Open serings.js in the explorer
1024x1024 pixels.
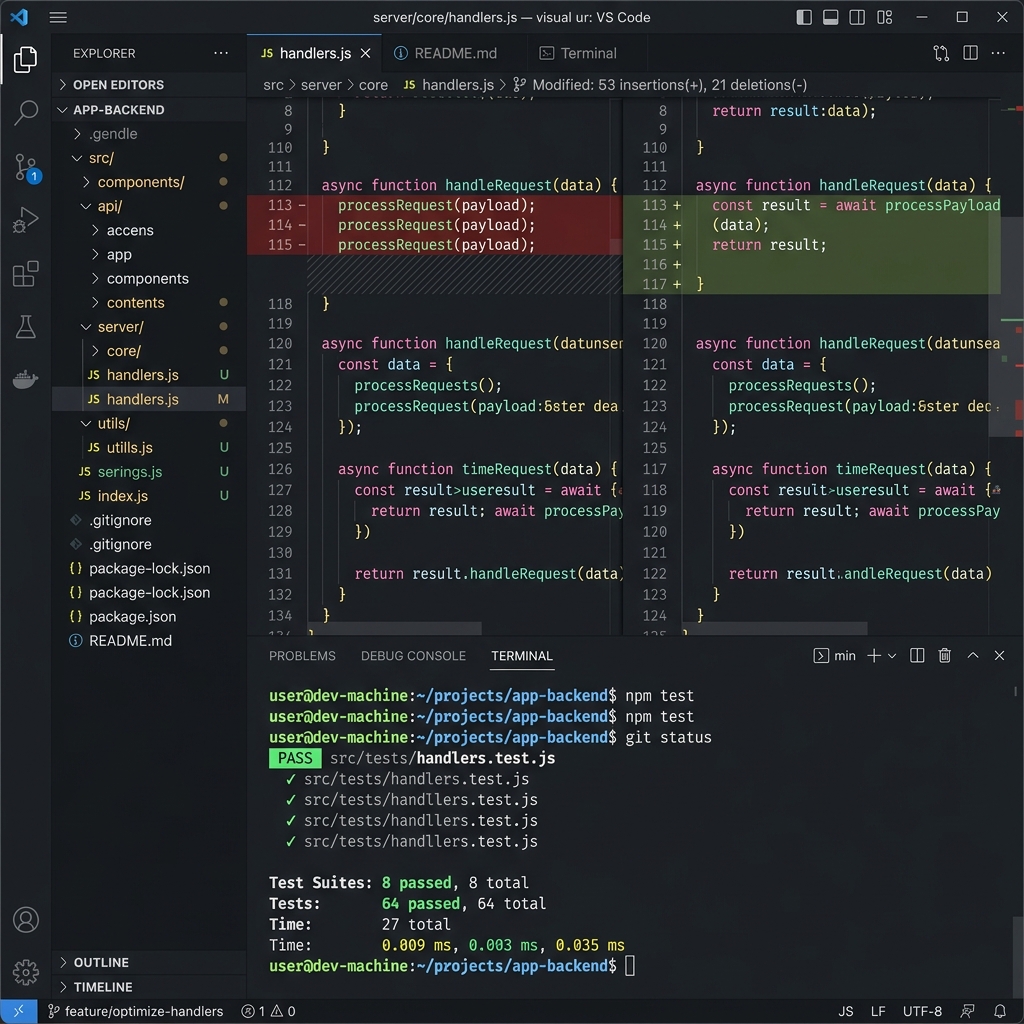(149, 472)
